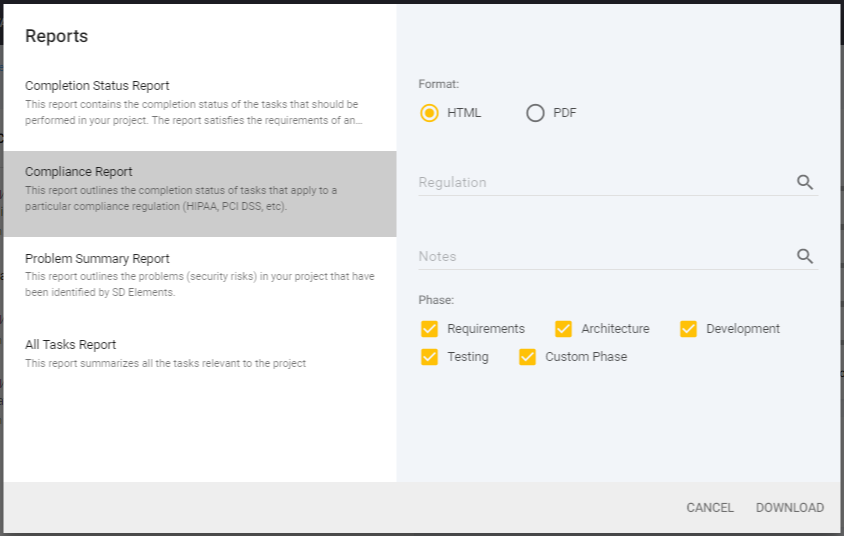Disable the Development phase checkbox
The image size is (844, 536).
[x=688, y=329]
